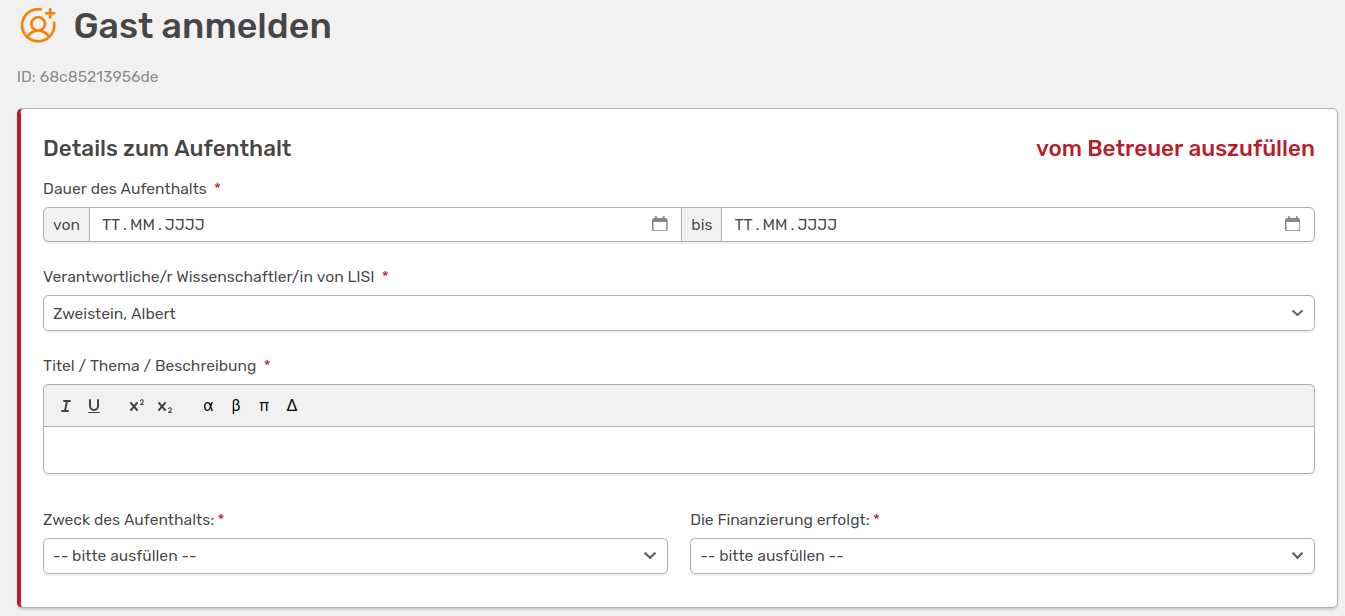Apply subscript x₂ formatting

click(164, 406)
